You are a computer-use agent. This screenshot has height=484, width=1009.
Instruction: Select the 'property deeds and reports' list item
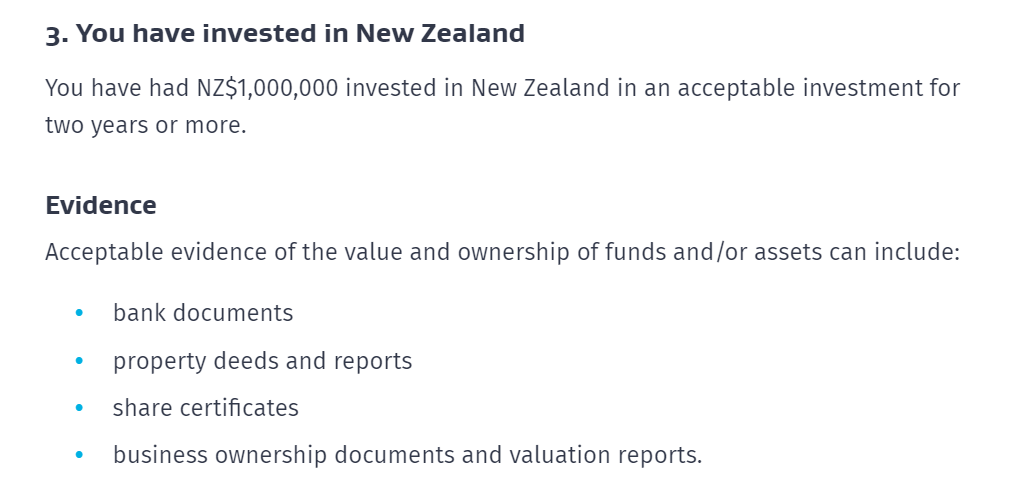tap(263, 361)
